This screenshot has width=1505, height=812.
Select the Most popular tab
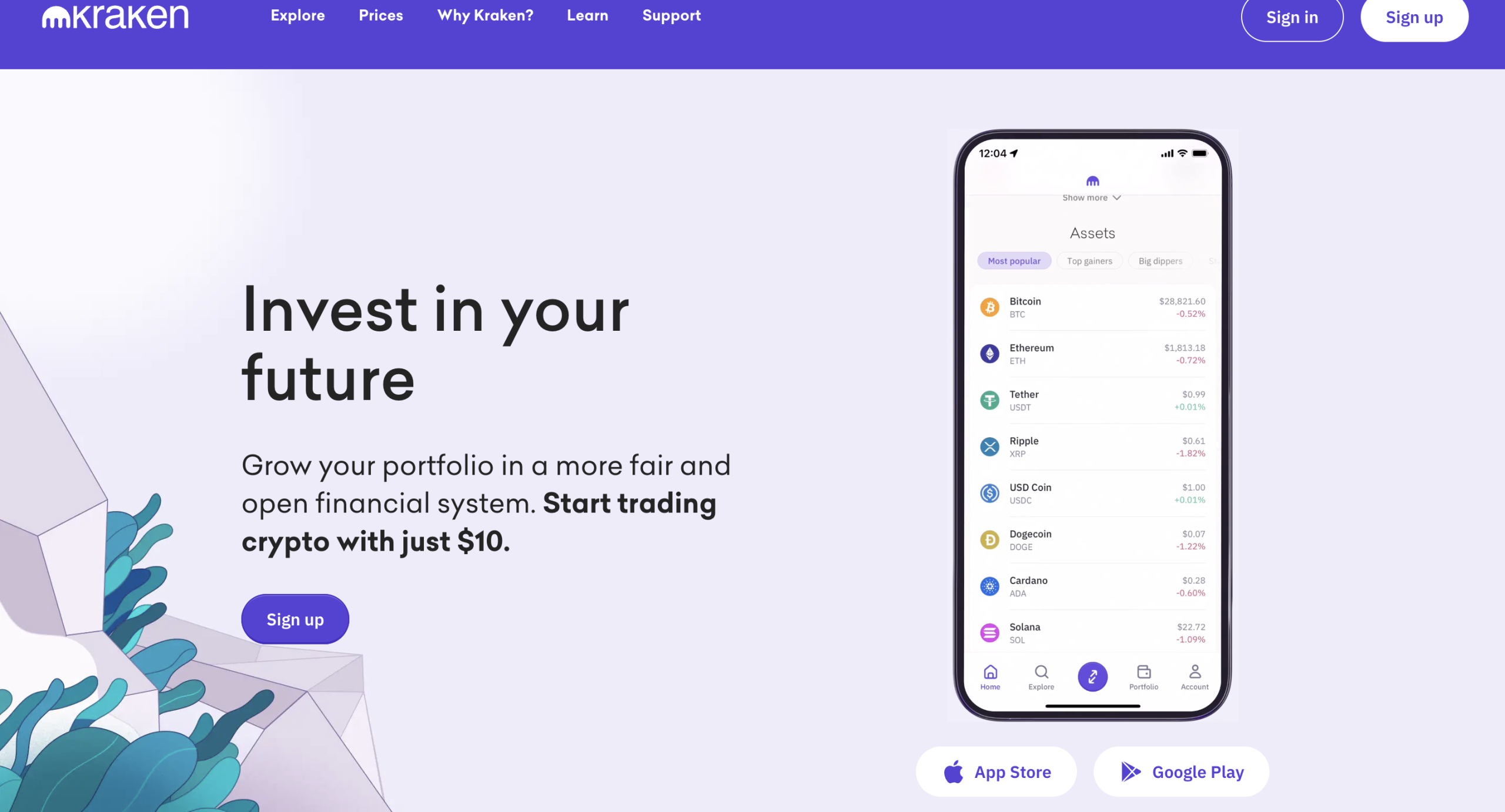[1014, 261]
